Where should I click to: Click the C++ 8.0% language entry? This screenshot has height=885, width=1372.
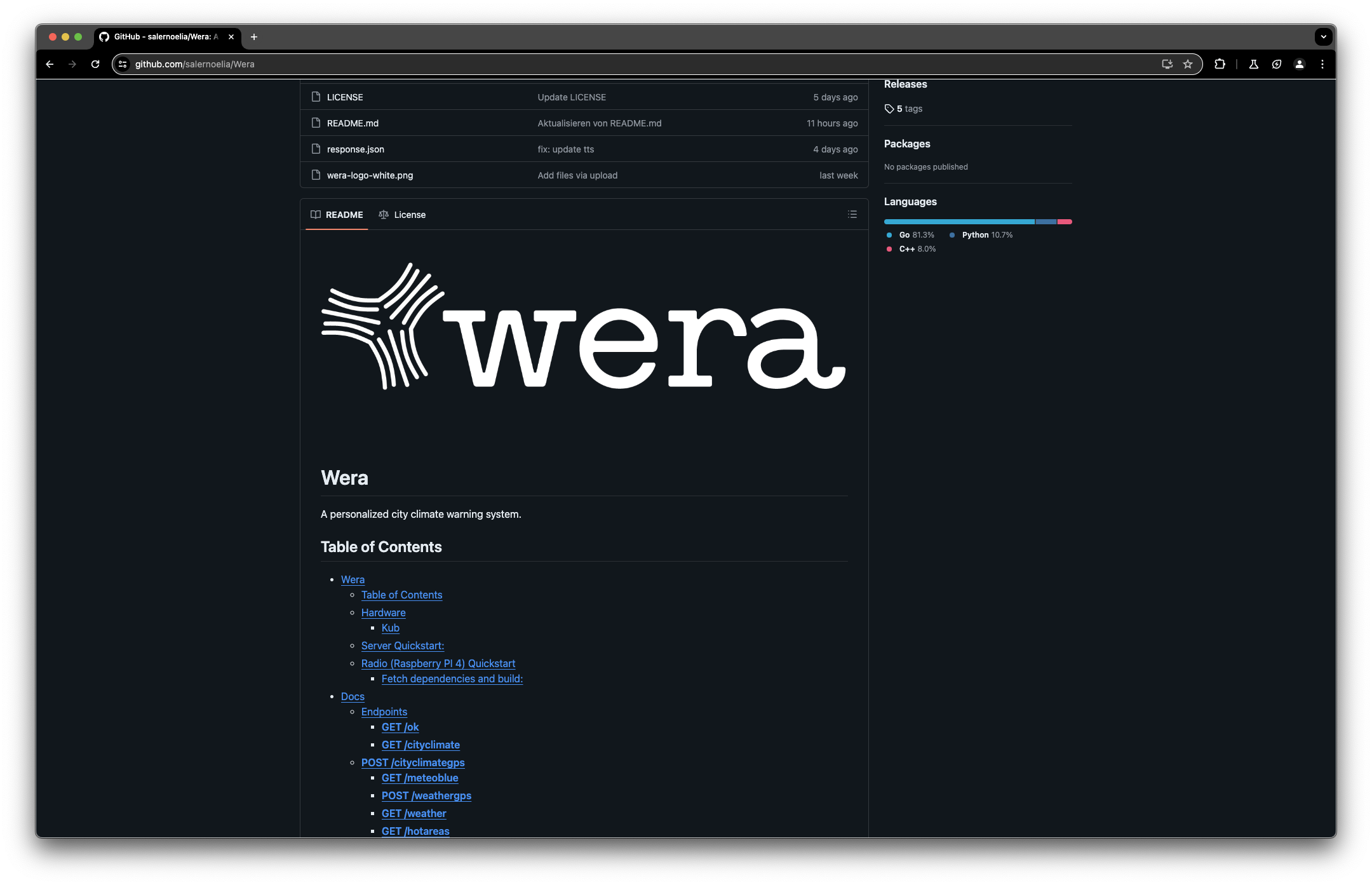tap(911, 249)
